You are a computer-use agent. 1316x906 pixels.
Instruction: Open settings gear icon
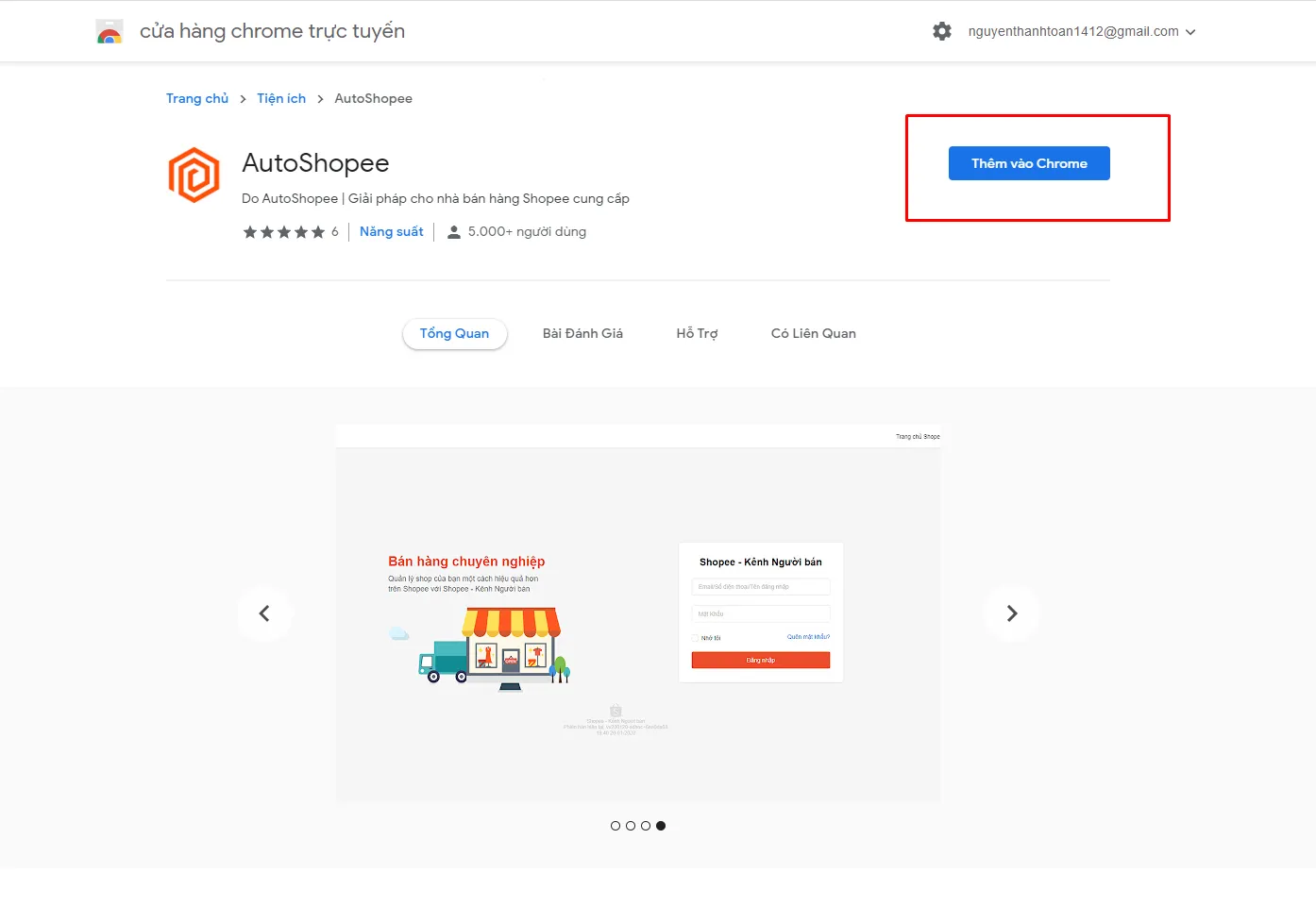(942, 31)
